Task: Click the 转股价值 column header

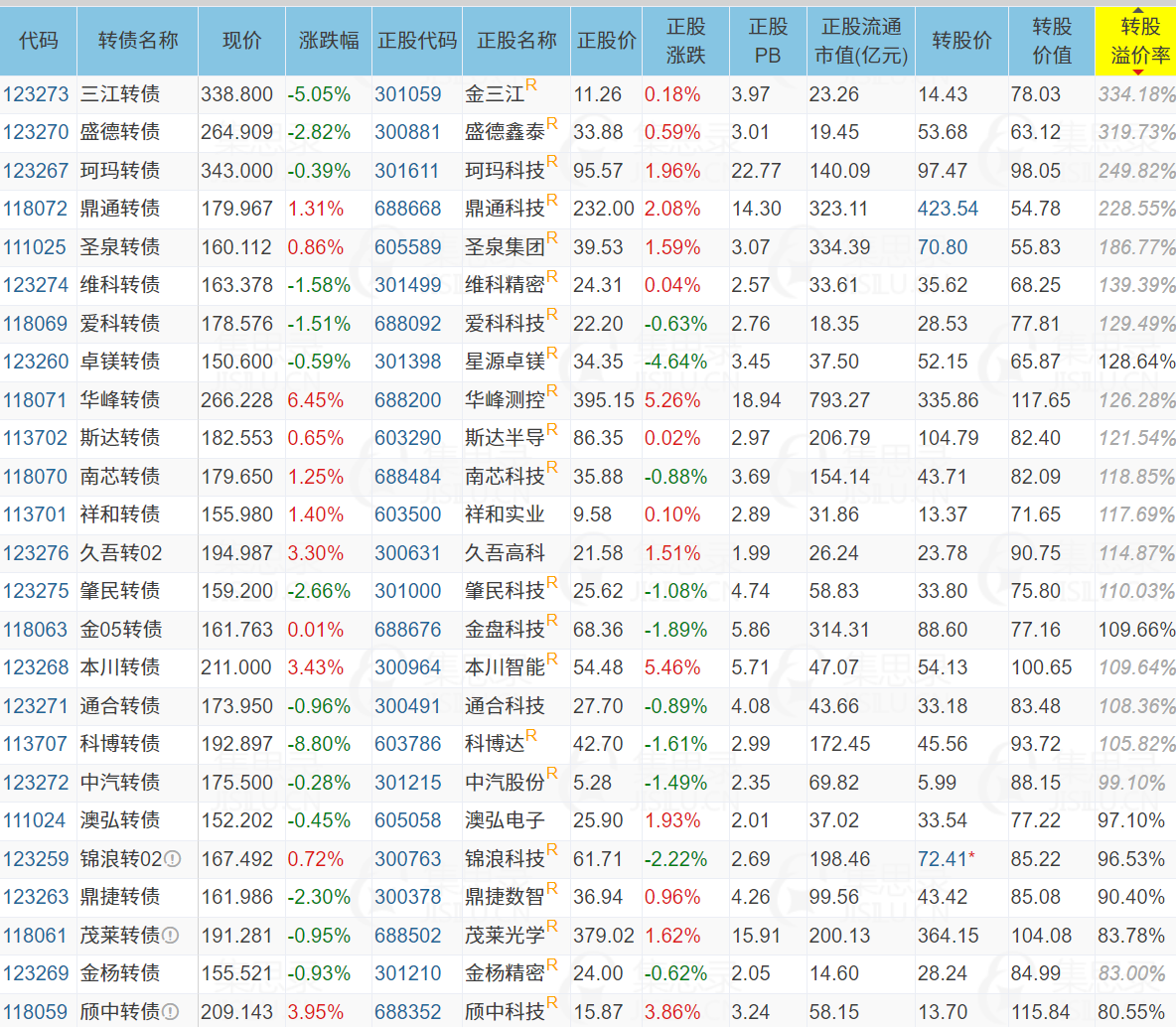Action: pos(1052,42)
